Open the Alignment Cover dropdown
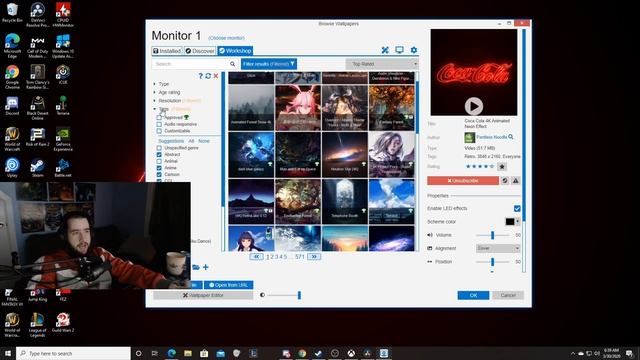This screenshot has height=360, width=640. click(x=498, y=248)
